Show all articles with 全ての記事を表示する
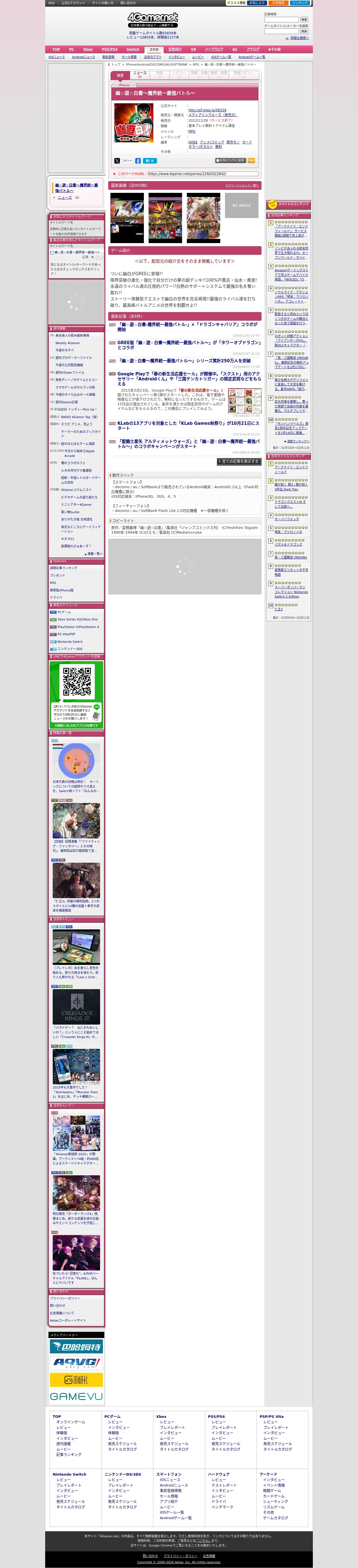Screen dimensions: 358x1568 point(239,461)
